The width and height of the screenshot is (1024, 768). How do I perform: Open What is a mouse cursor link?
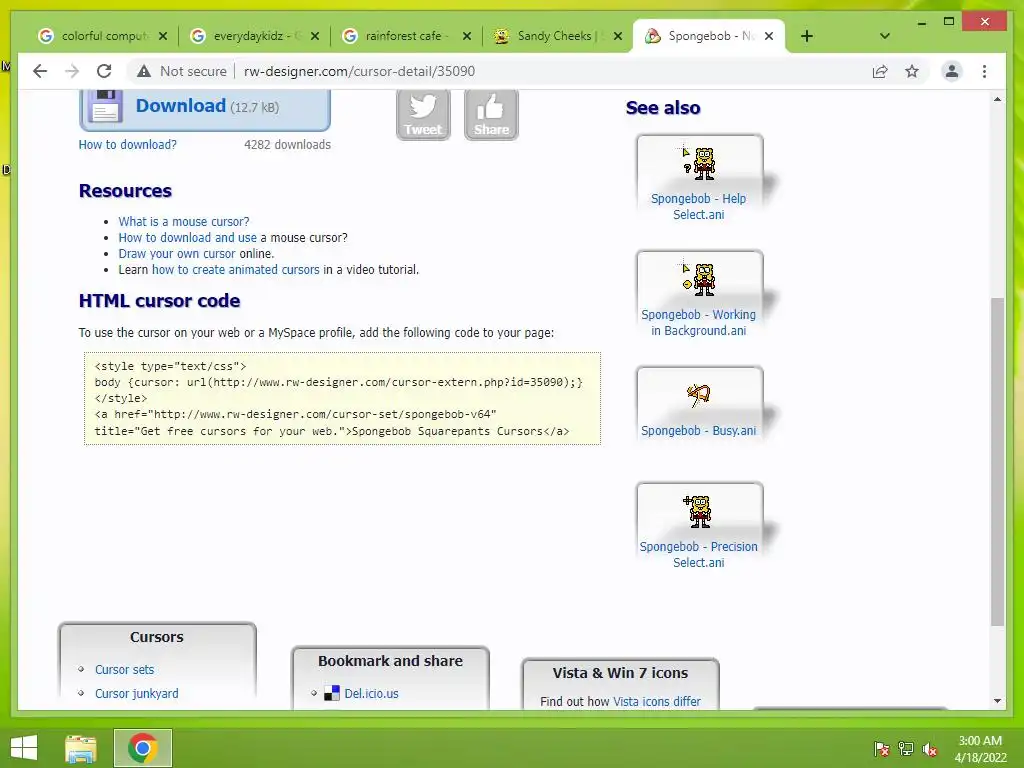[184, 221]
